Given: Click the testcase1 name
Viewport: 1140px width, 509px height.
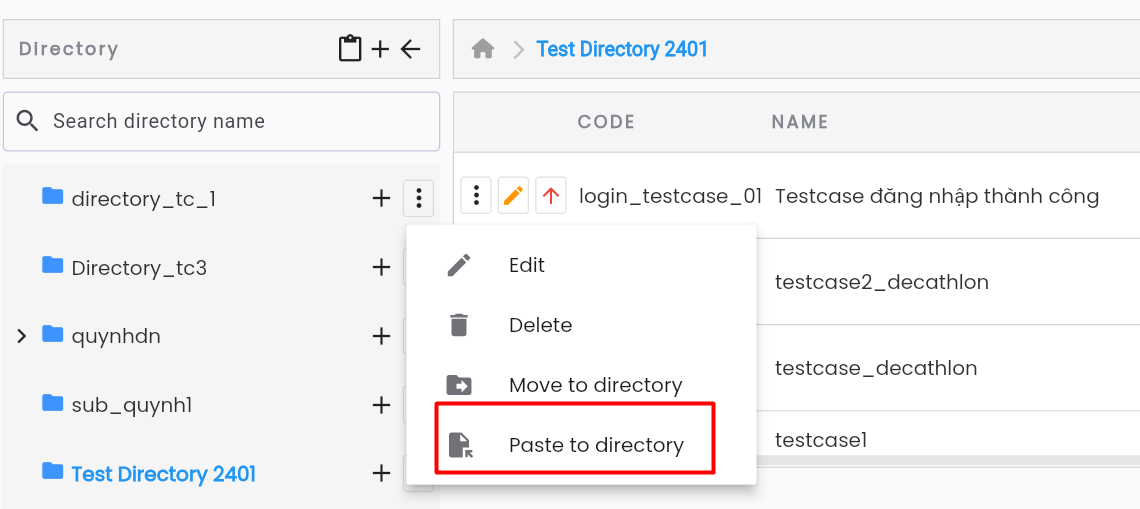Looking at the screenshot, I should coord(822,440).
